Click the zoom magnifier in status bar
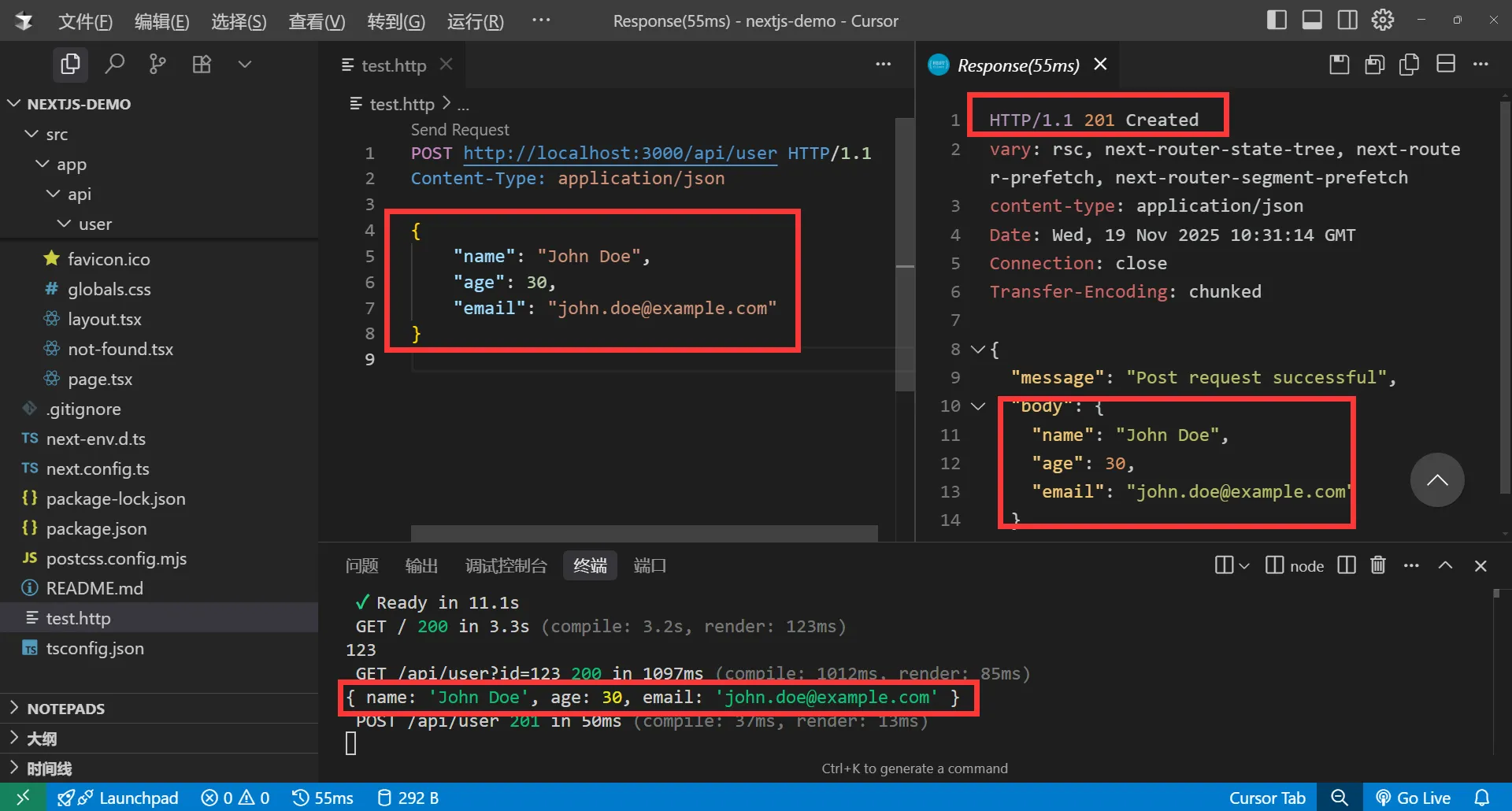The width and height of the screenshot is (1512, 811). 1339,798
